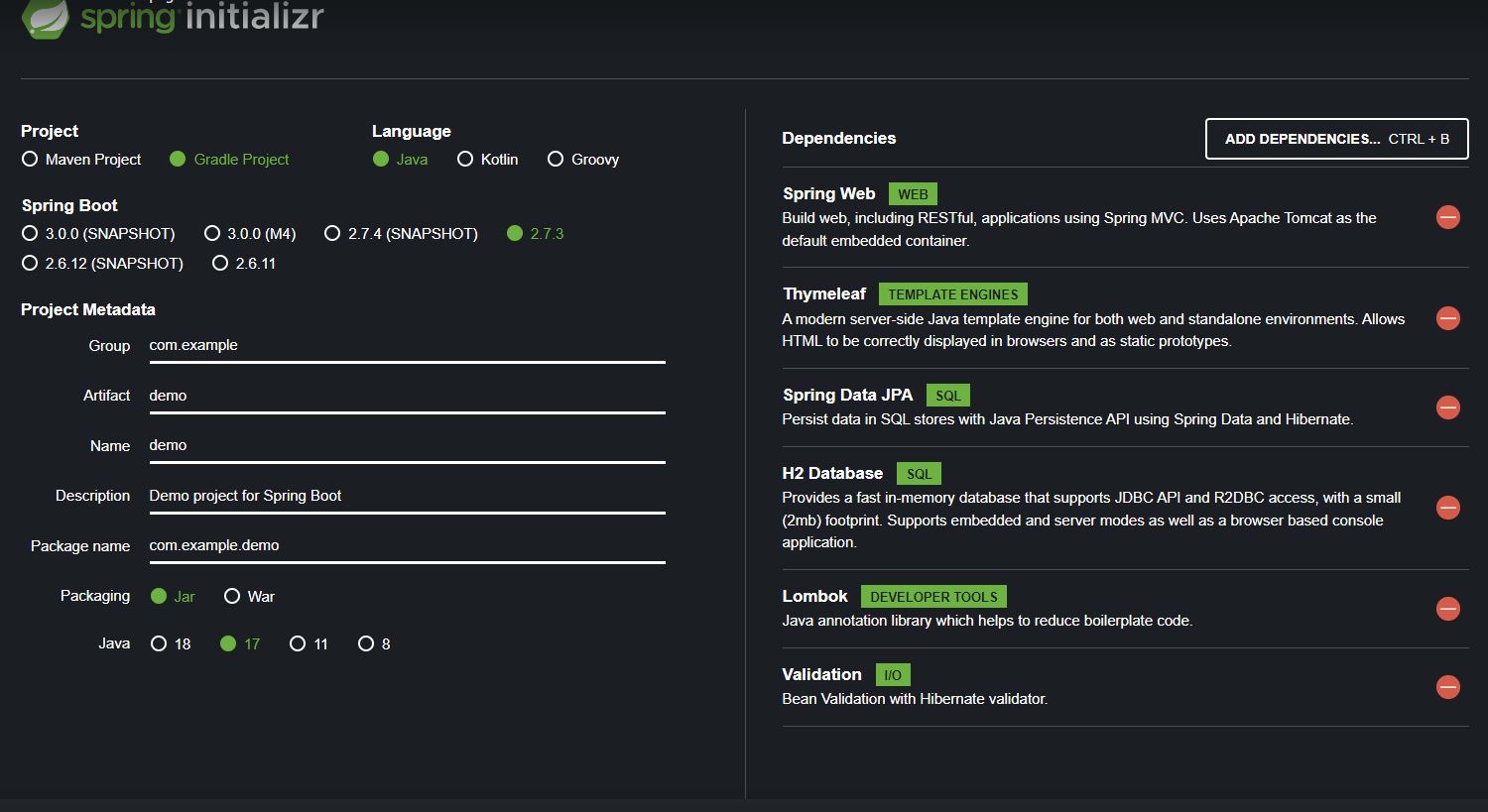Select Spring Boot 2.6.11
Image resolution: width=1488 pixels, height=812 pixels.
[x=245, y=264]
